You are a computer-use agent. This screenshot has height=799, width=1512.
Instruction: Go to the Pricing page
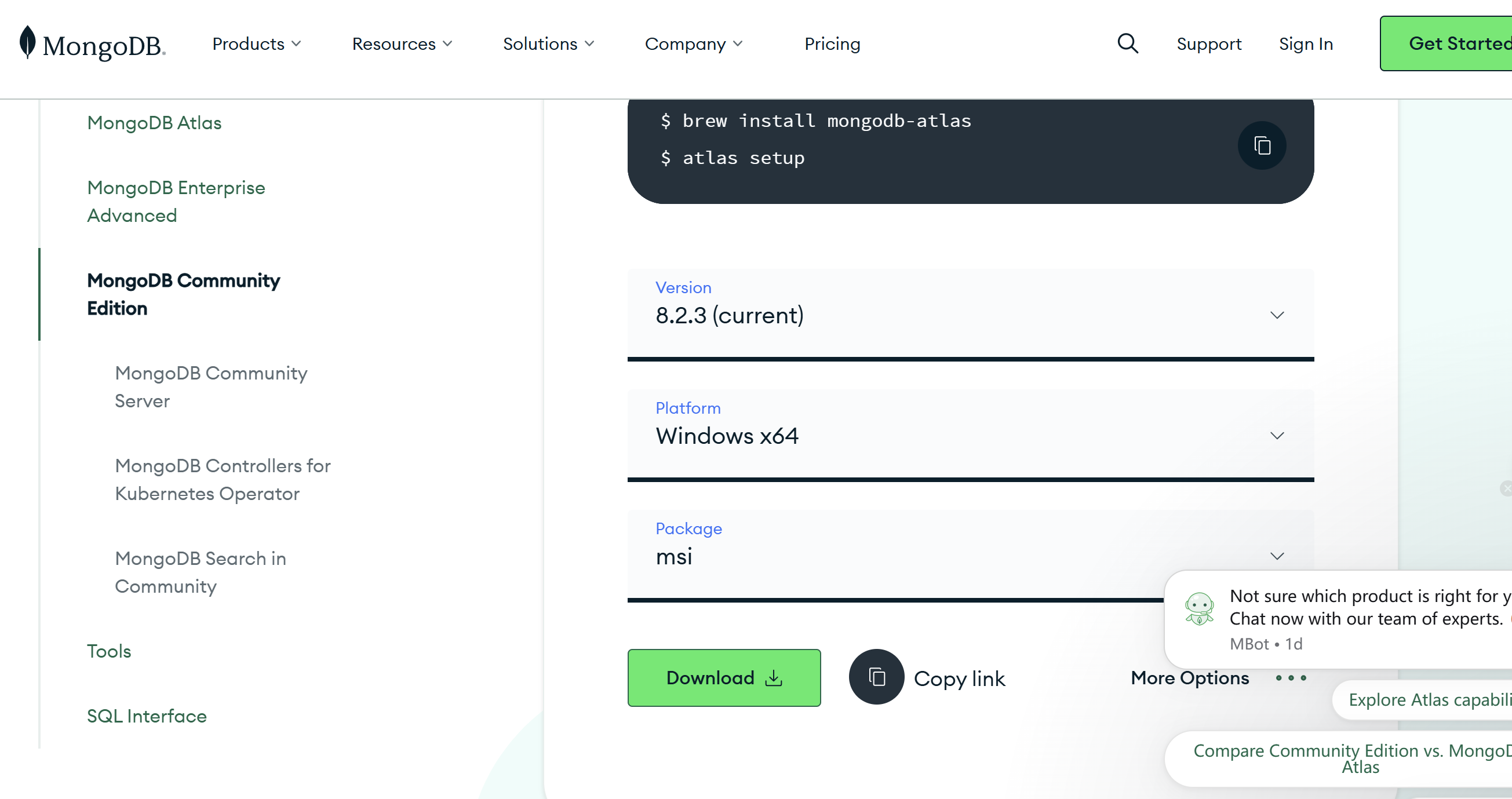(x=832, y=44)
